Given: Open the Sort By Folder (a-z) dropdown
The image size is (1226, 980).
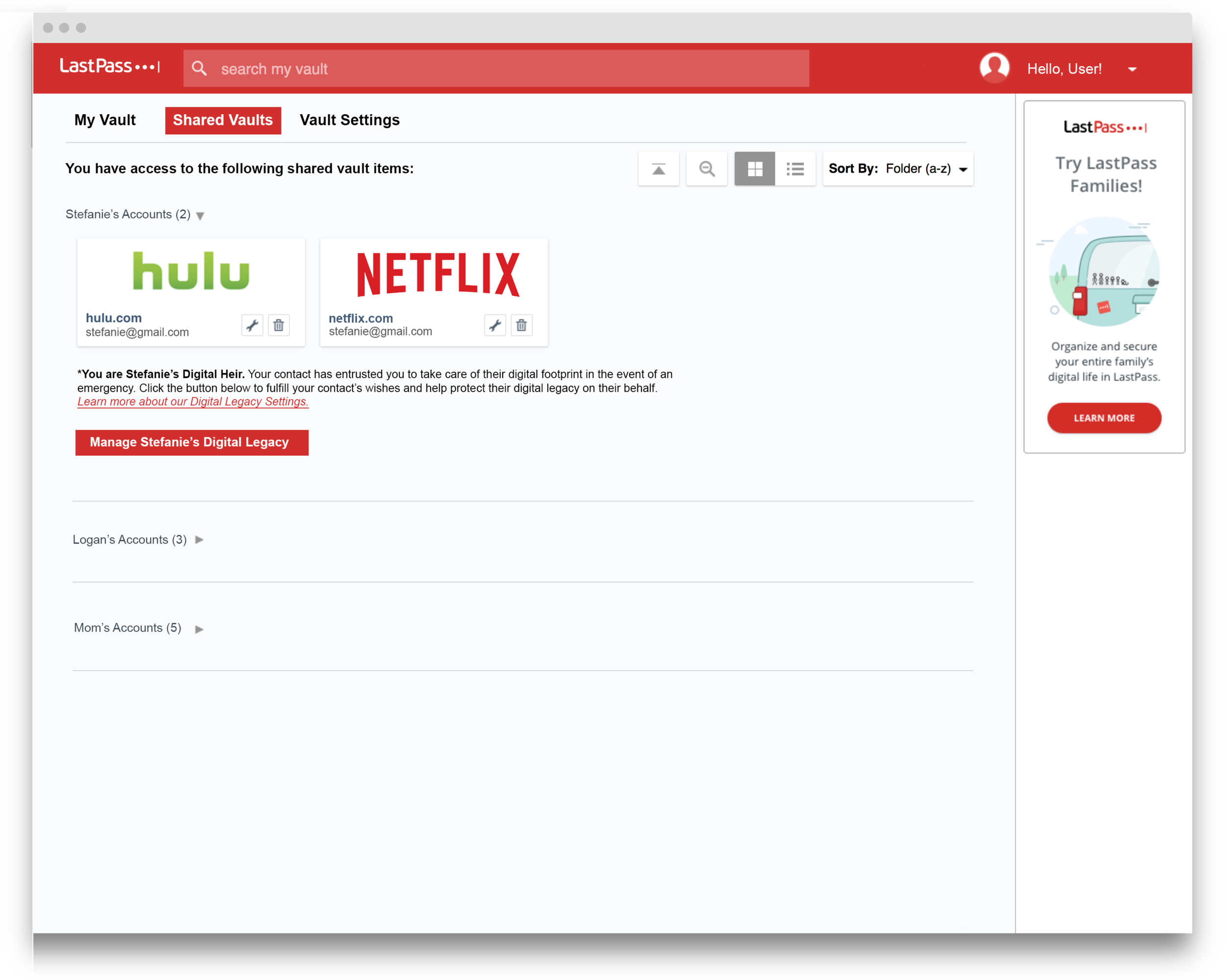Looking at the screenshot, I should coord(898,169).
